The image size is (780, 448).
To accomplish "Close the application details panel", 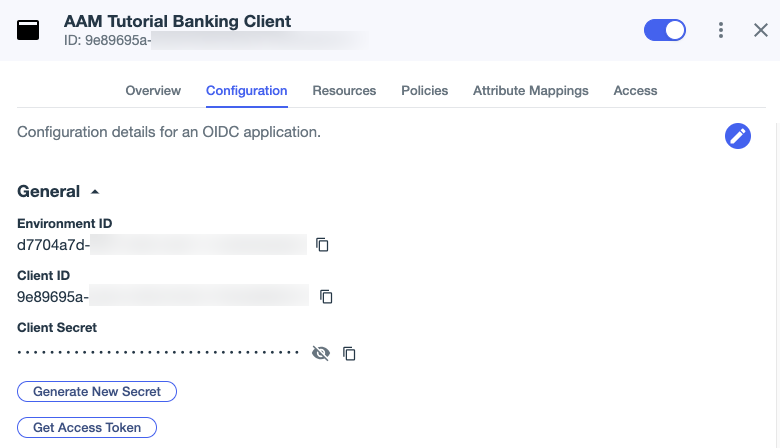I will (x=760, y=30).
